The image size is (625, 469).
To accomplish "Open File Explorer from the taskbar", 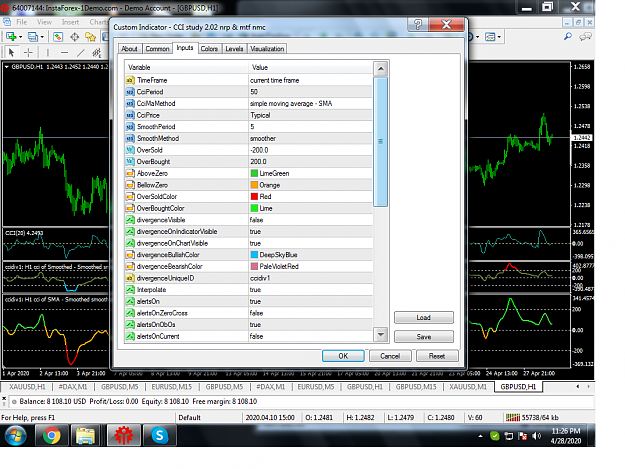I will [x=86, y=435].
